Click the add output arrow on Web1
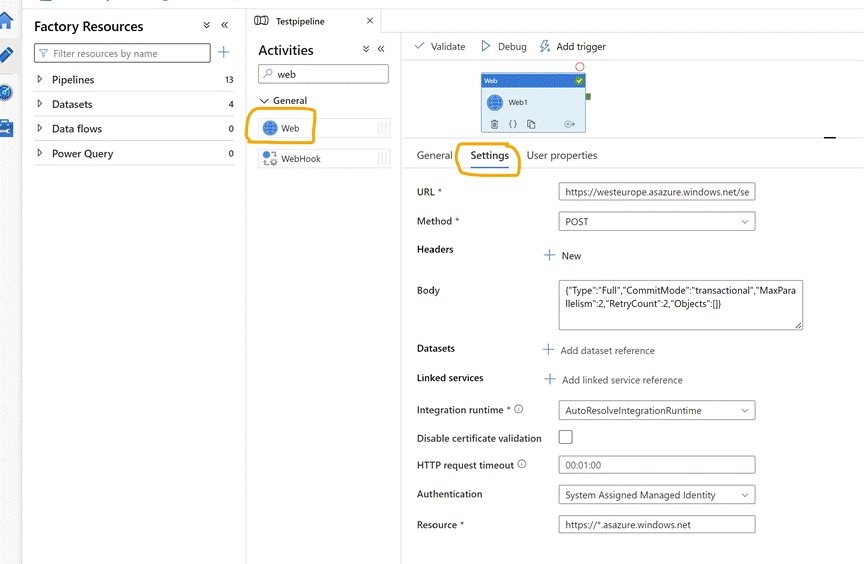Image resolution: width=864 pixels, height=564 pixels. 570,124
